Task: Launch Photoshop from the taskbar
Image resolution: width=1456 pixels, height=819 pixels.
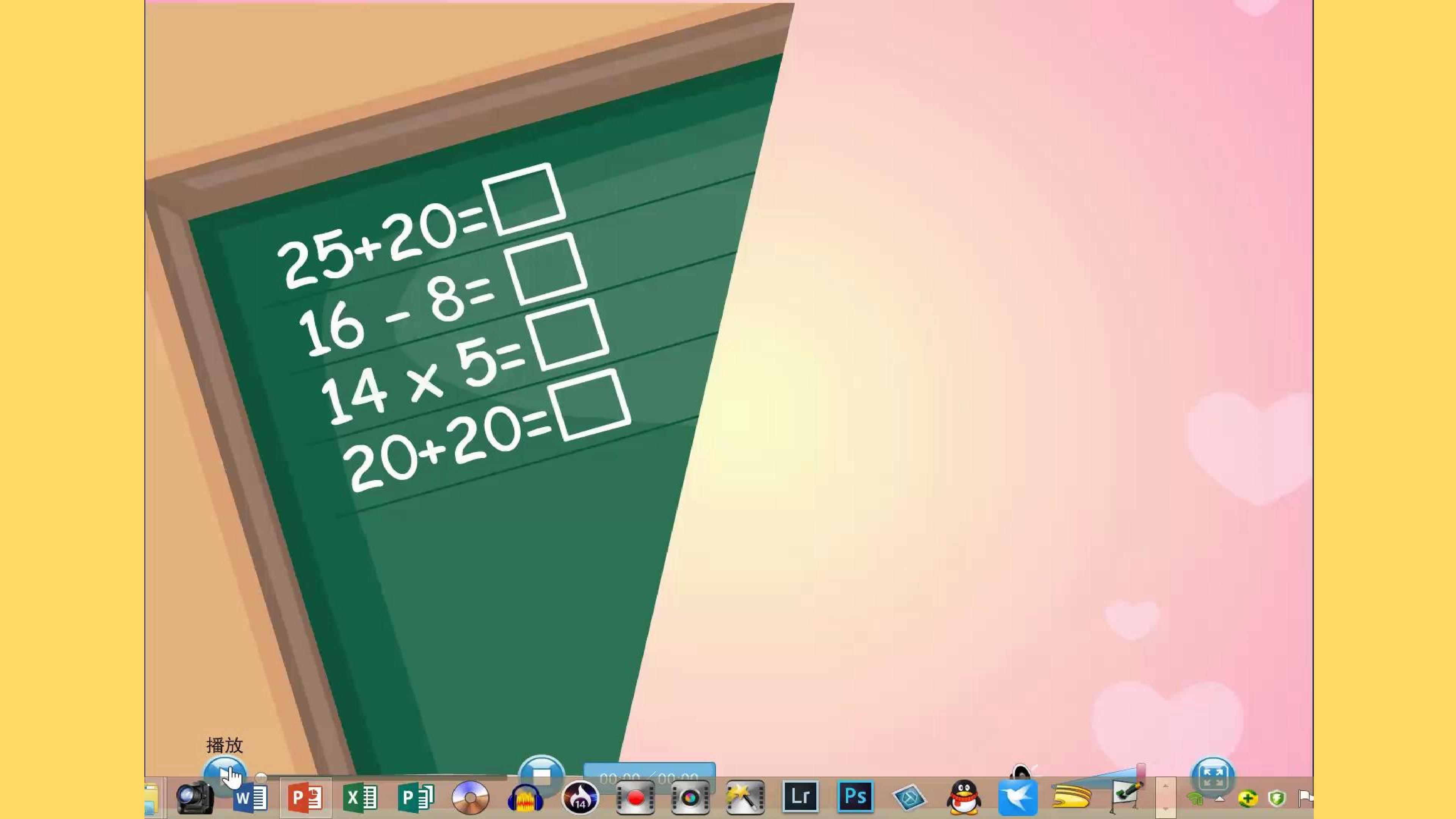Action: (855, 797)
